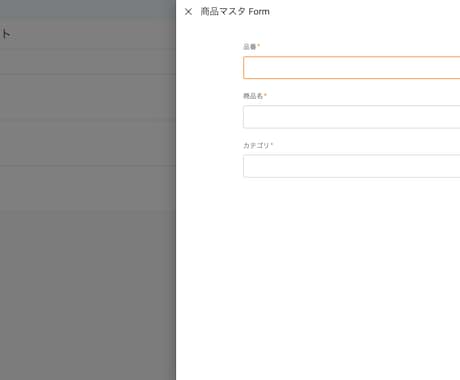Close the 商品マスタ Form panel
Viewport: 460px width, 380px height.
coord(188,12)
